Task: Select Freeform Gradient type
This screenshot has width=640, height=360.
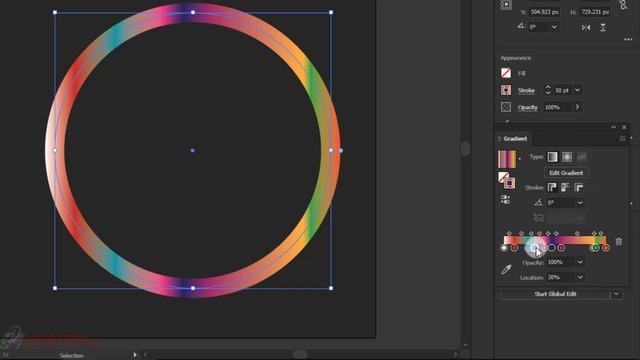Action: click(x=582, y=157)
